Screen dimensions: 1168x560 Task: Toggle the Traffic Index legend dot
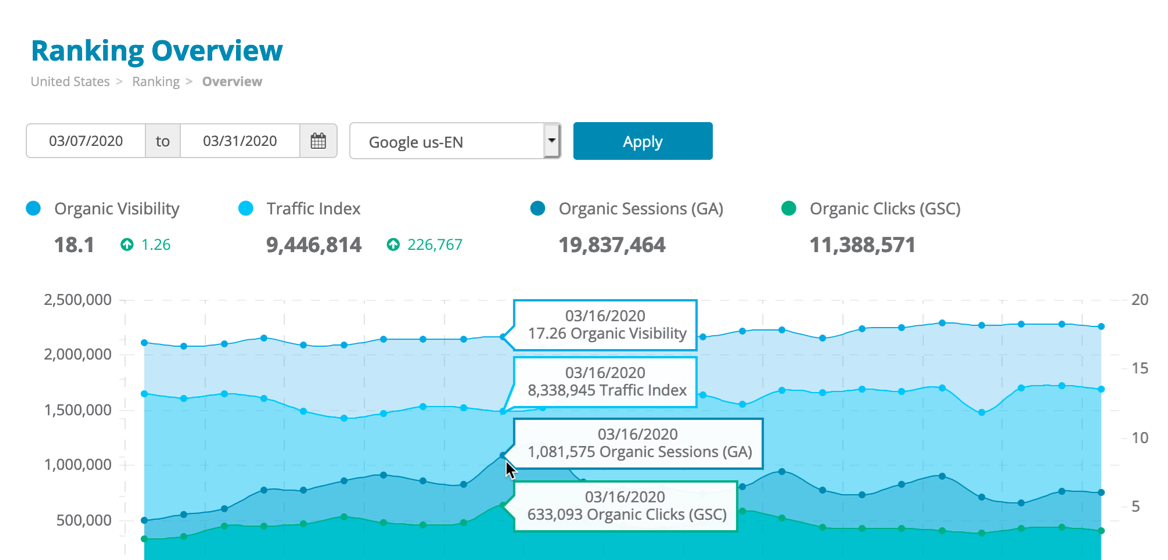tap(245, 209)
